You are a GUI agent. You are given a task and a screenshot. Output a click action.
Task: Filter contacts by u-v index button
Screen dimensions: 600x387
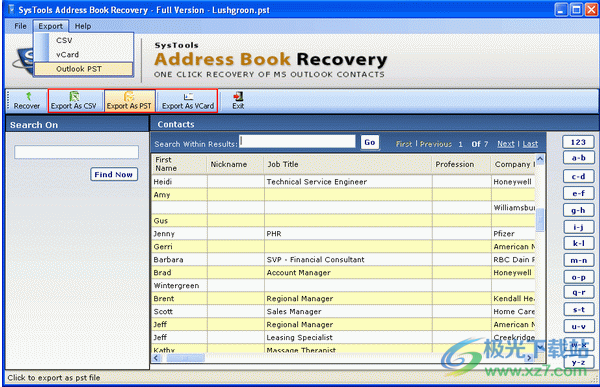coord(579,327)
